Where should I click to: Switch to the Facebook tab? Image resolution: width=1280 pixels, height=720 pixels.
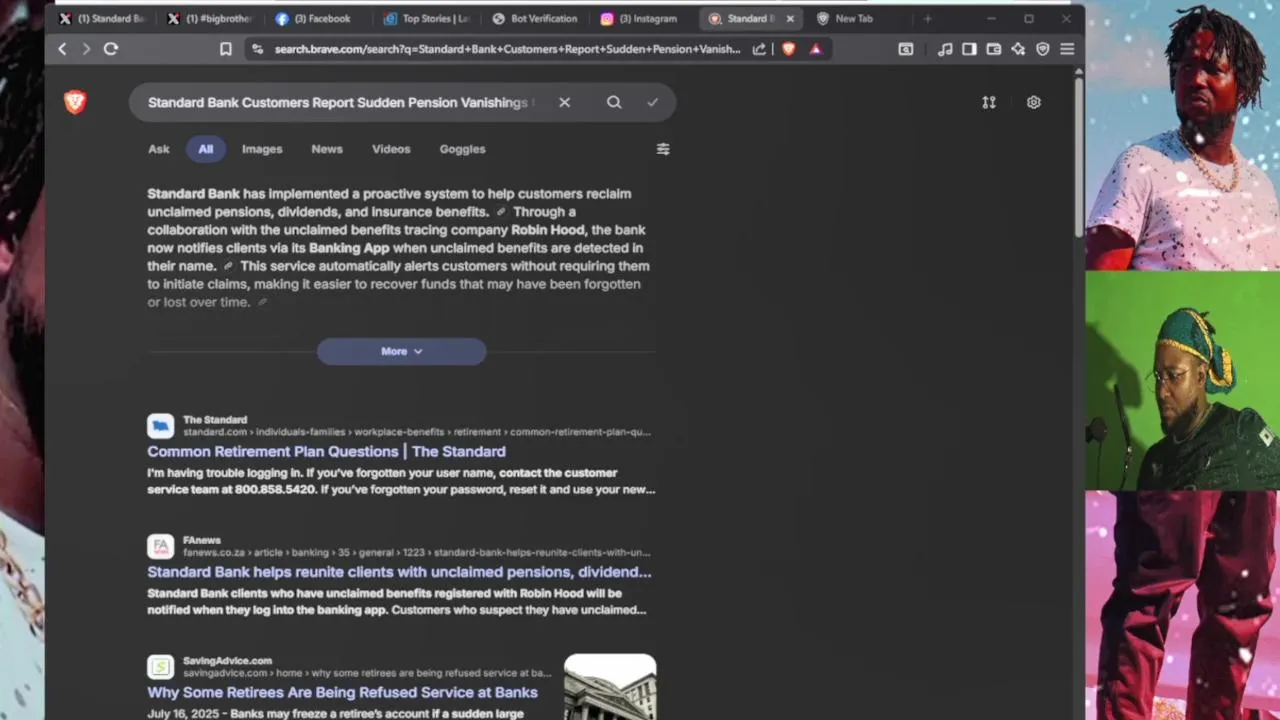pos(314,18)
